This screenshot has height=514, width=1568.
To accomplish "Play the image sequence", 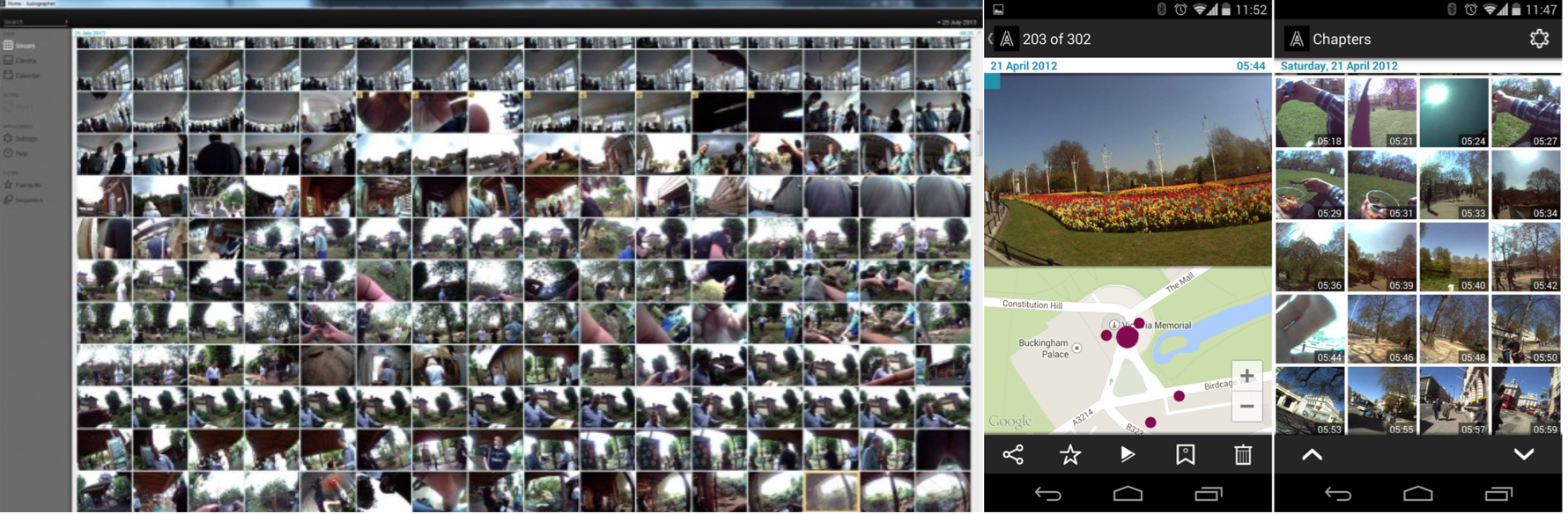I will [1128, 455].
